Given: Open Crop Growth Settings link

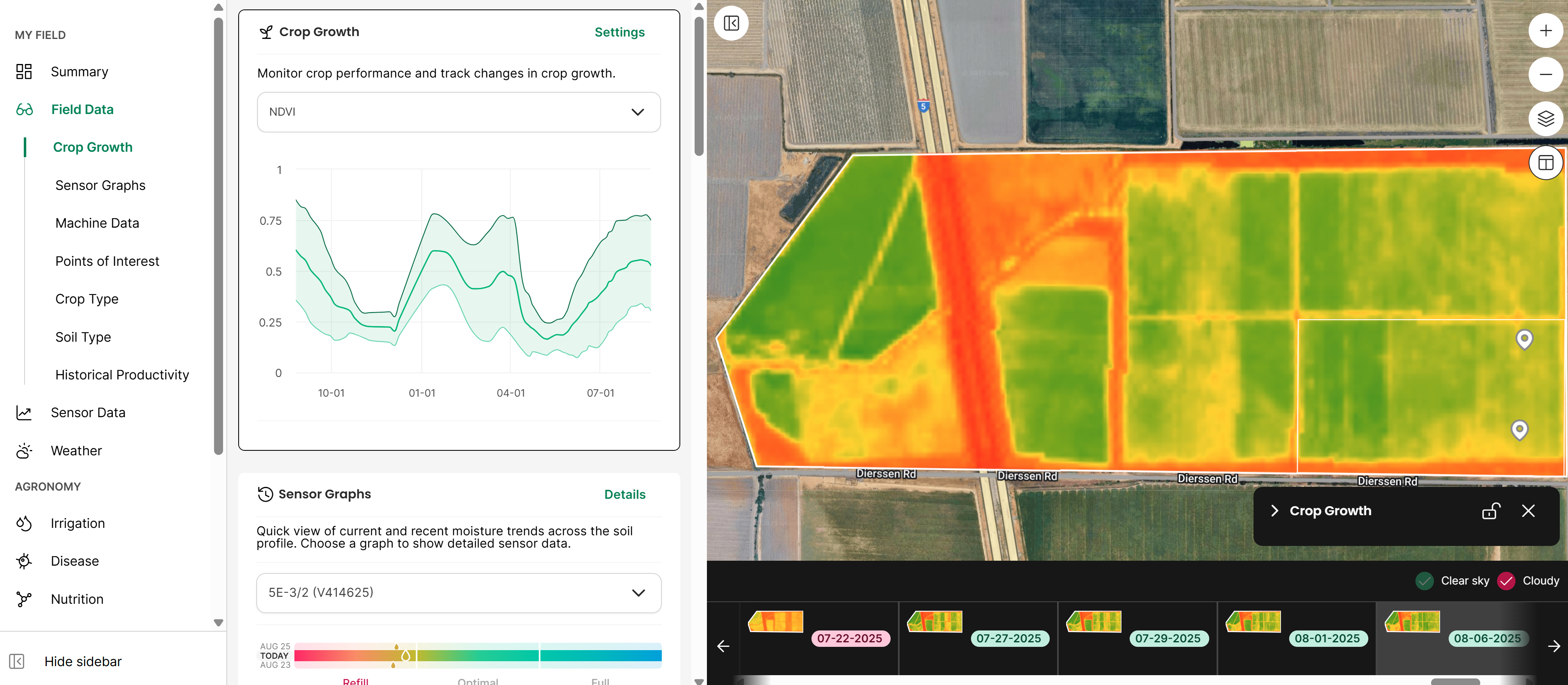Looking at the screenshot, I should (x=619, y=32).
